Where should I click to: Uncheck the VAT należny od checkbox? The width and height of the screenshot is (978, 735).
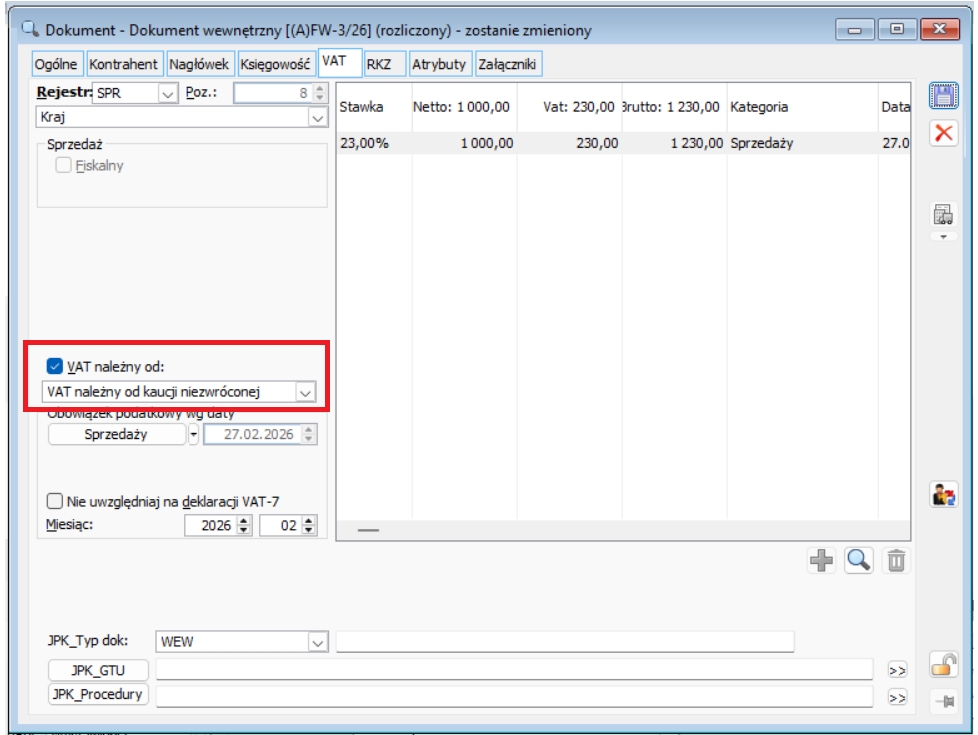pos(56,366)
